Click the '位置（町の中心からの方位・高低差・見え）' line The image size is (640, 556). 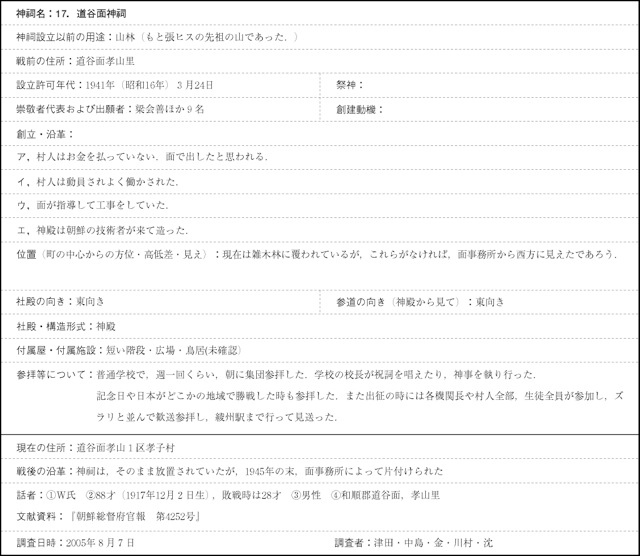tap(316, 254)
